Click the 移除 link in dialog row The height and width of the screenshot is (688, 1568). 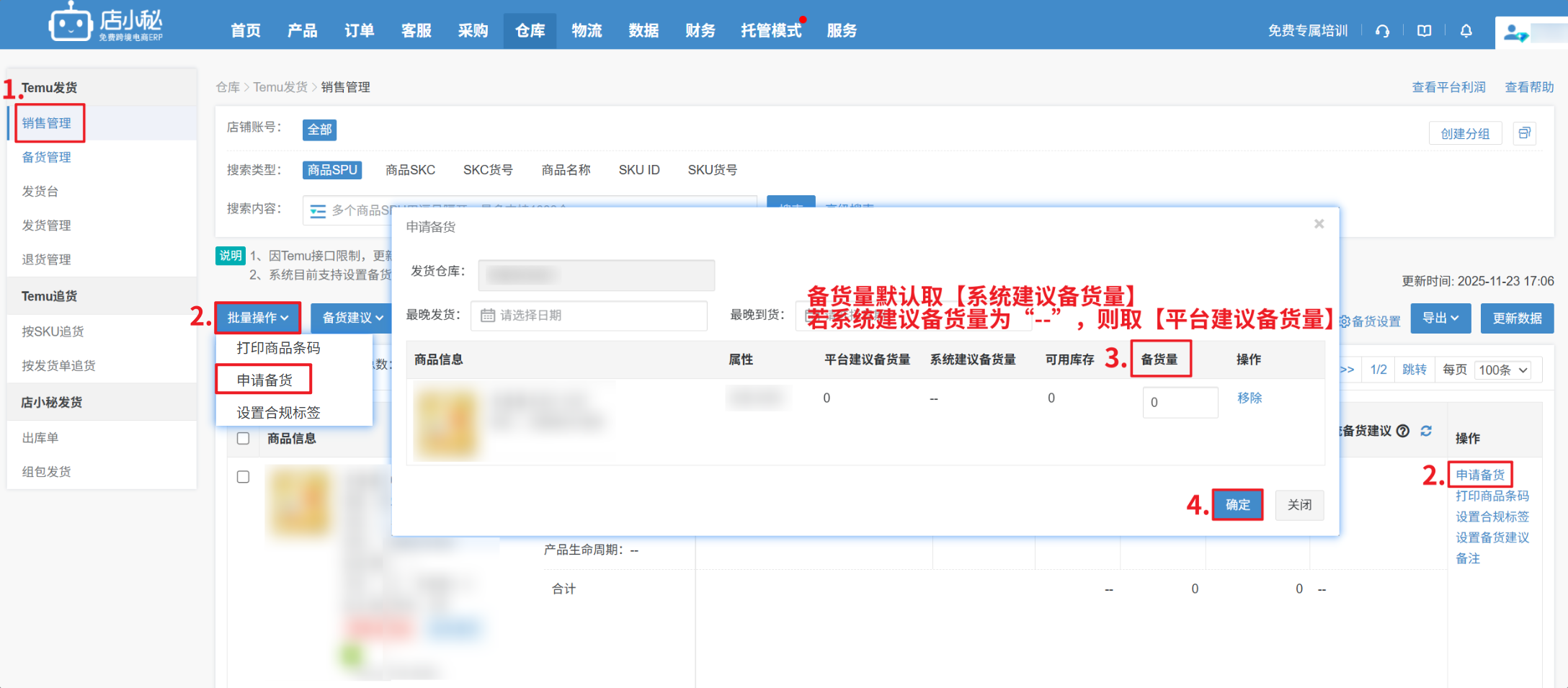tap(1249, 398)
